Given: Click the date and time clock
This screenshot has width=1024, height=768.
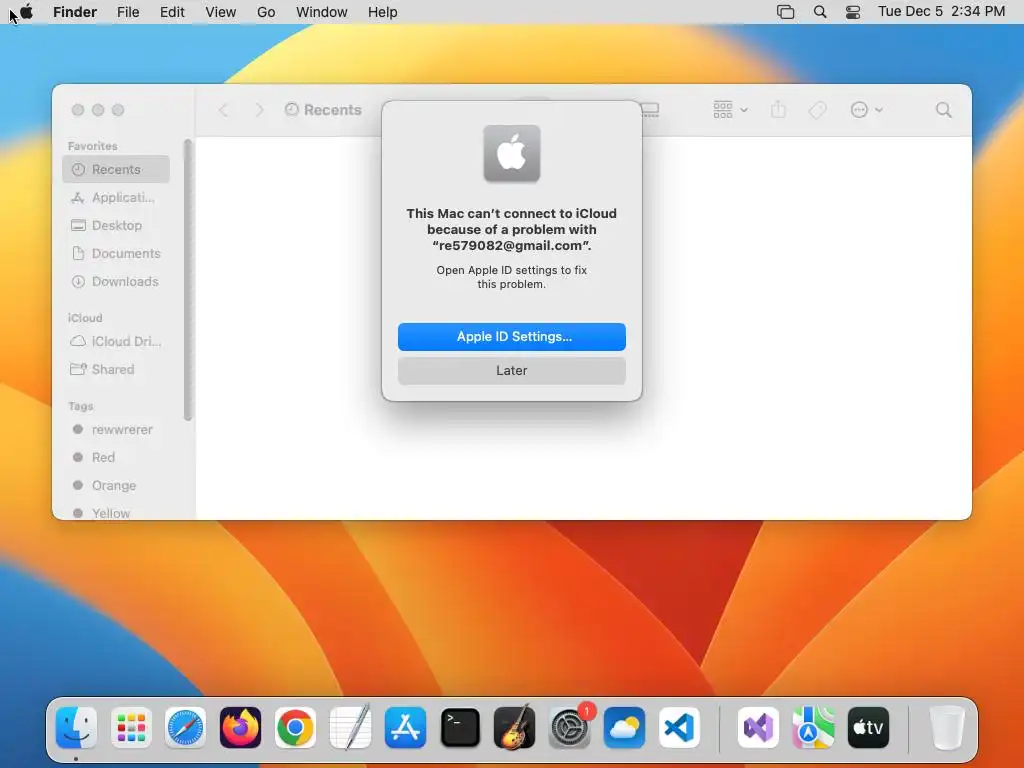Looking at the screenshot, I should (x=941, y=12).
